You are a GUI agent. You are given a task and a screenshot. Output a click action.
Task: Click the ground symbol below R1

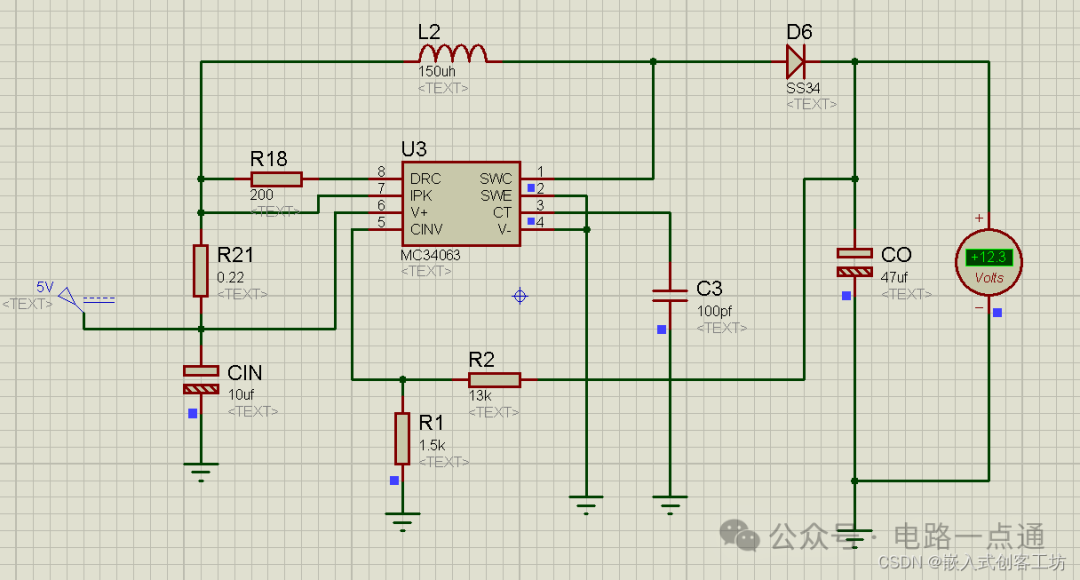tap(402, 522)
